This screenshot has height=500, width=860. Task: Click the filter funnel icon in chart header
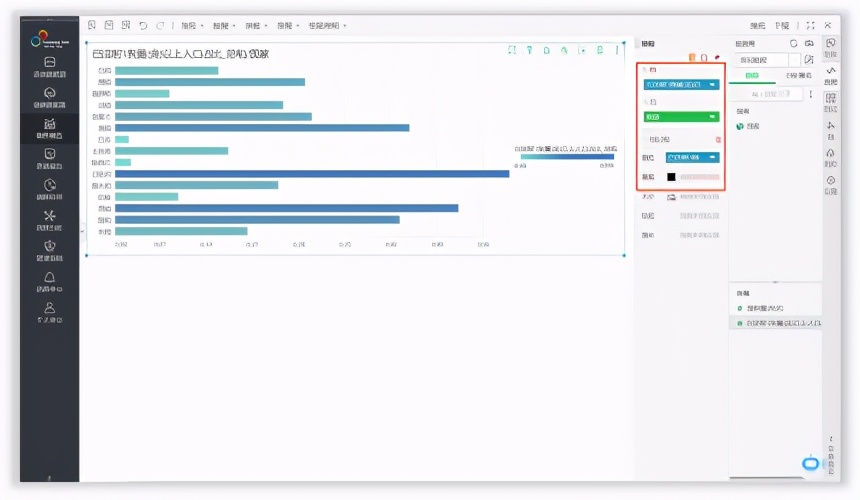(529, 50)
